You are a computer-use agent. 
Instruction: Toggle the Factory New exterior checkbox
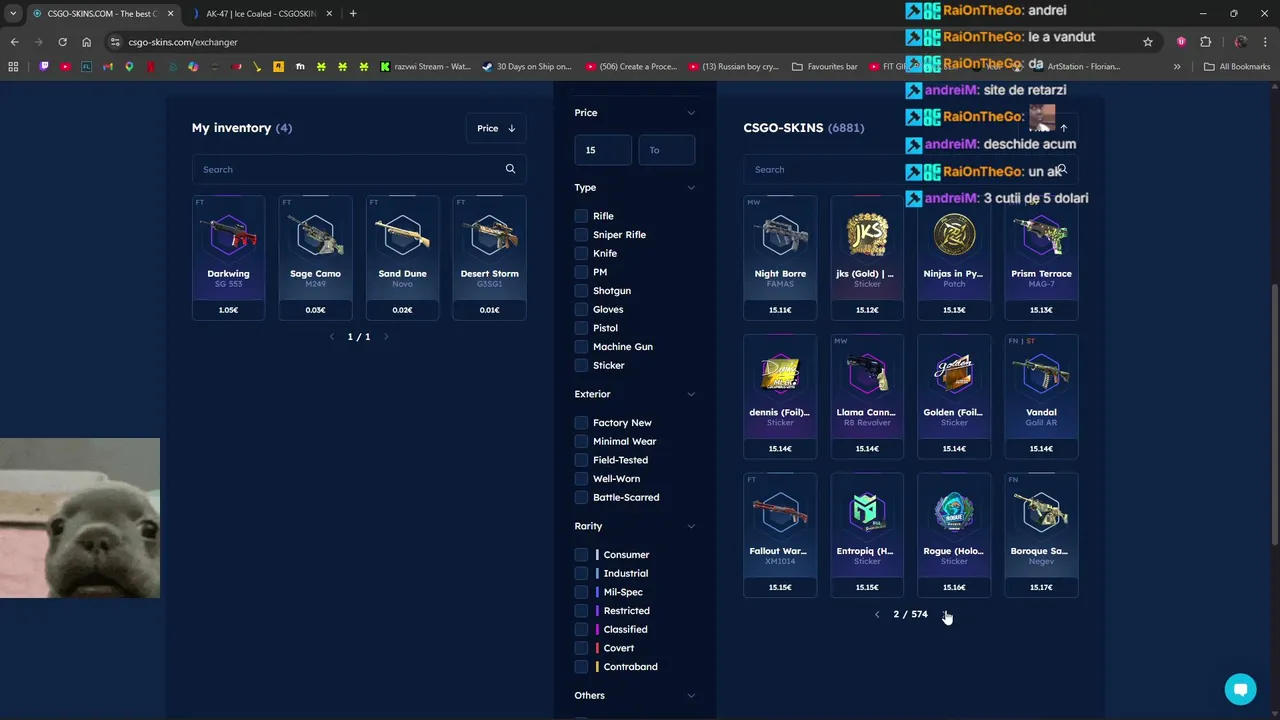coord(581,423)
